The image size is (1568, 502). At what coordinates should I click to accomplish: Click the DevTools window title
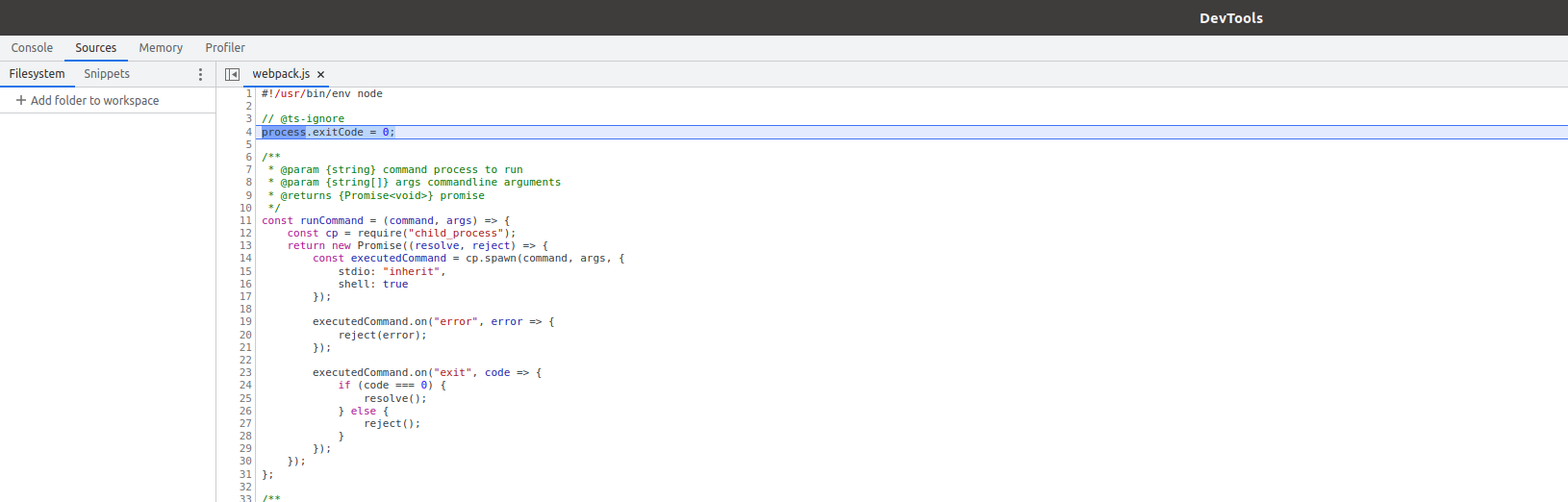[x=1230, y=18]
